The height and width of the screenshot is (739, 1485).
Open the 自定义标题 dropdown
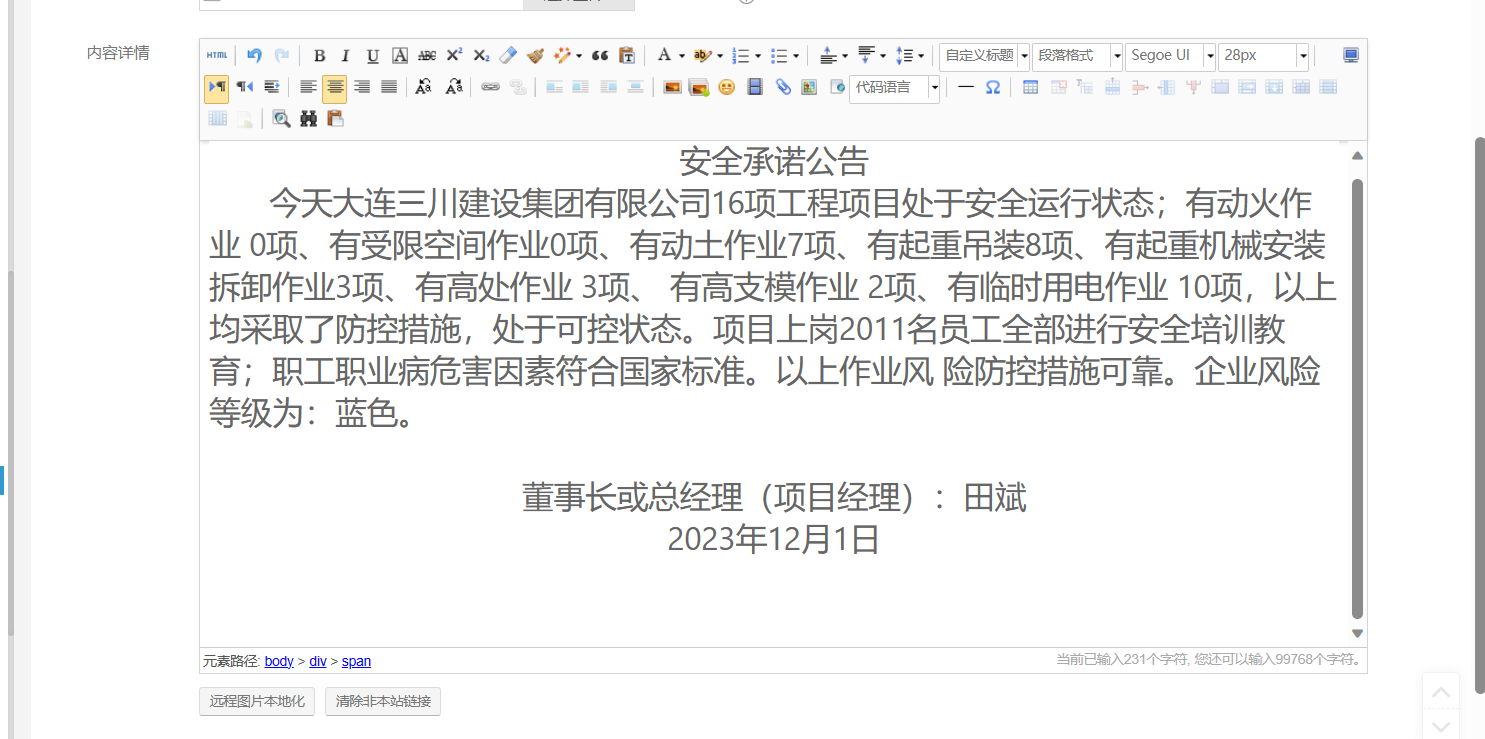coord(984,56)
